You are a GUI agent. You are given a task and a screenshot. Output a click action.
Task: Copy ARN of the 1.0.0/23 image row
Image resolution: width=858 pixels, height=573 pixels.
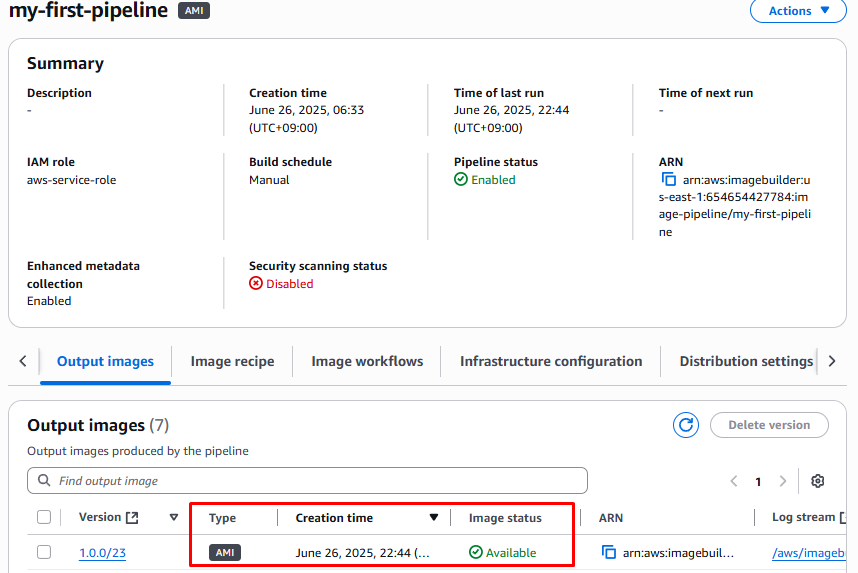click(608, 552)
